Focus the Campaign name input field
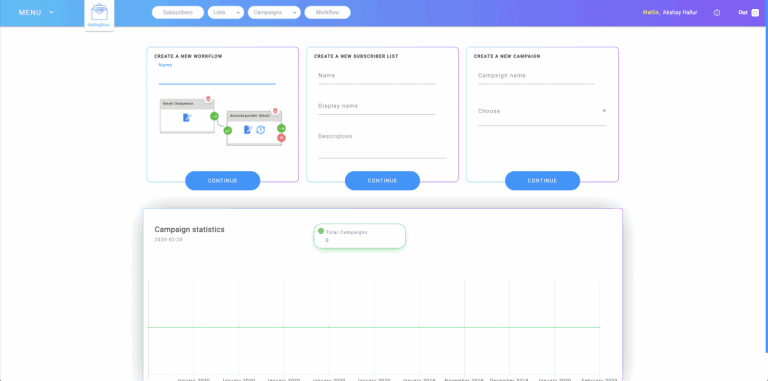The width and height of the screenshot is (768, 381). (x=536, y=76)
